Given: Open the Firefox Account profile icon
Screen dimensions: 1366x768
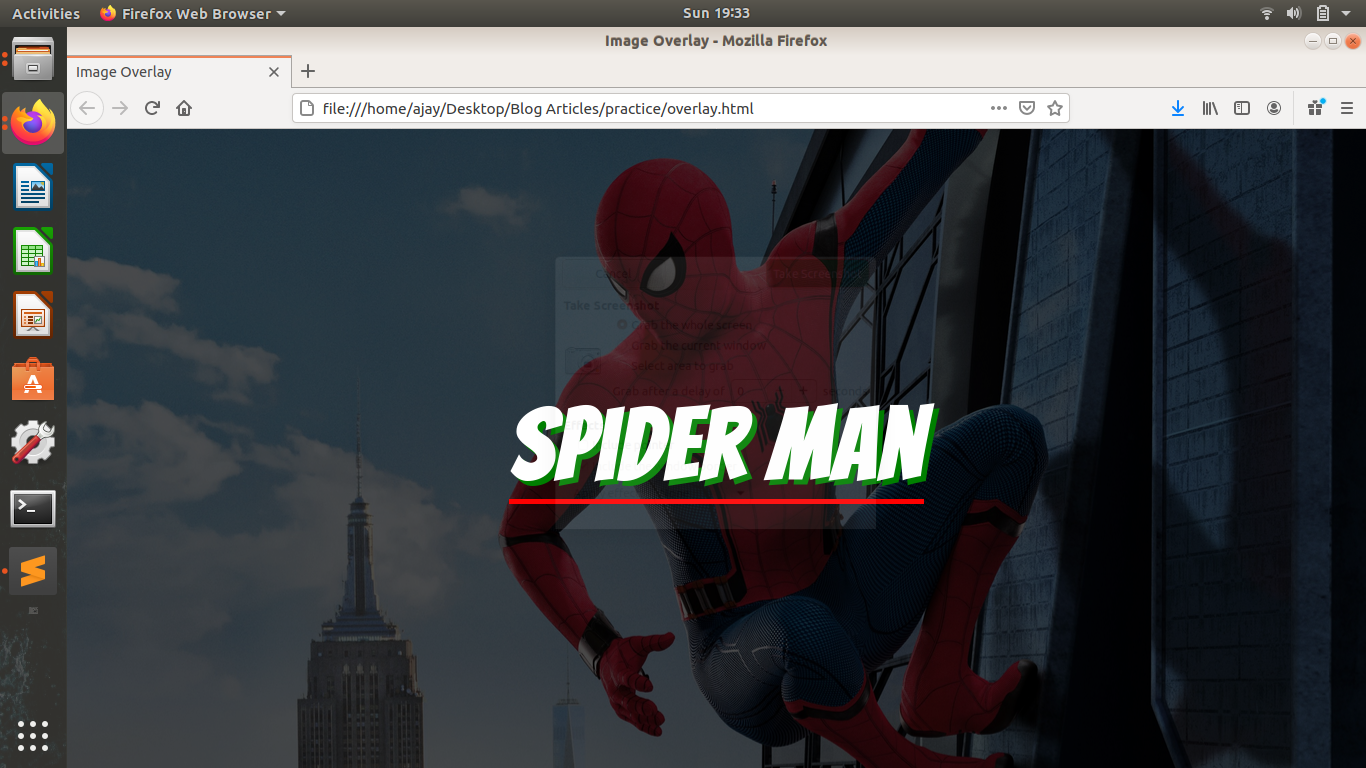Looking at the screenshot, I should (x=1273, y=108).
